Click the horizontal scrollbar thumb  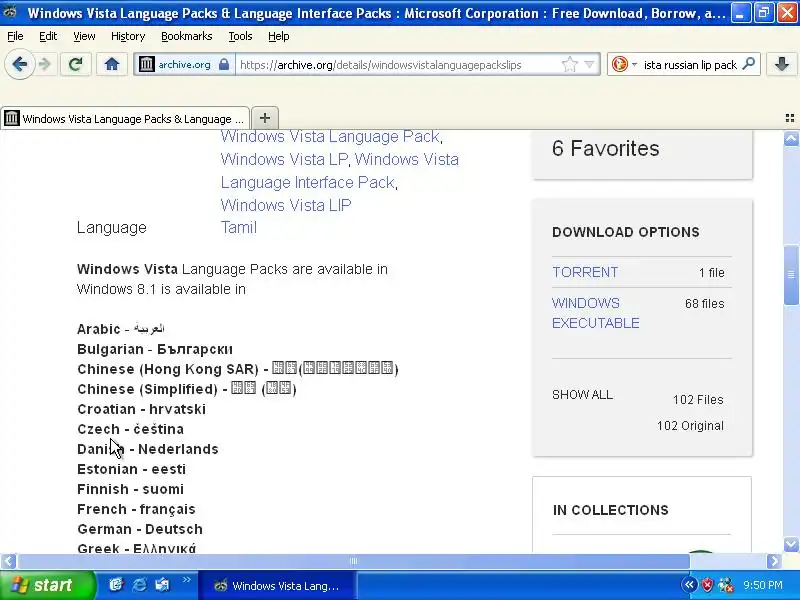pyautogui.click(x=353, y=561)
